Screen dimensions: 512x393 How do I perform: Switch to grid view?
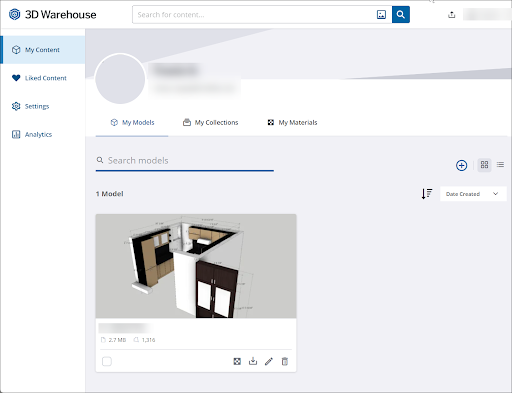484,165
